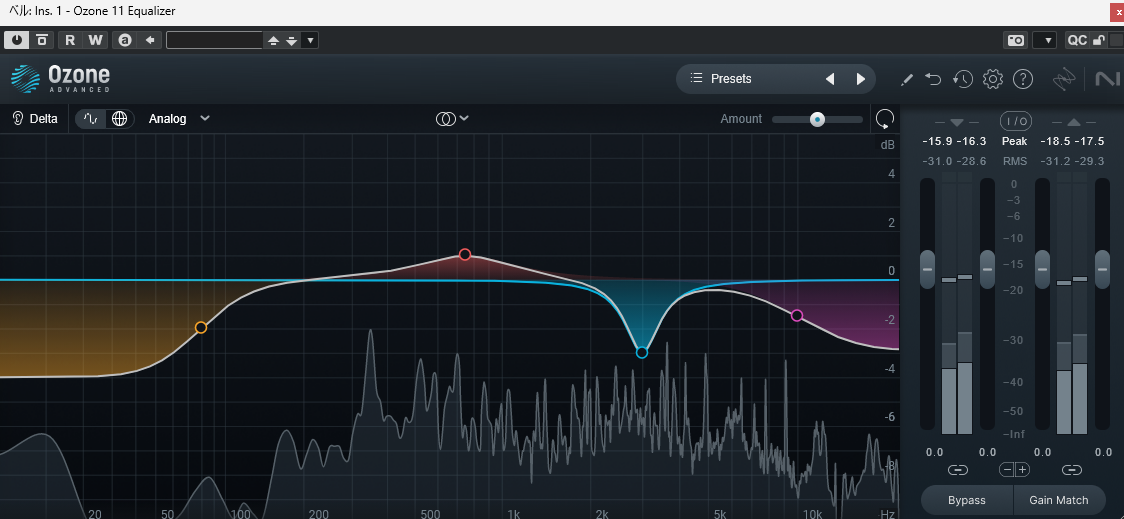
Task: Select the orange low shelf EQ node
Action: point(201,328)
